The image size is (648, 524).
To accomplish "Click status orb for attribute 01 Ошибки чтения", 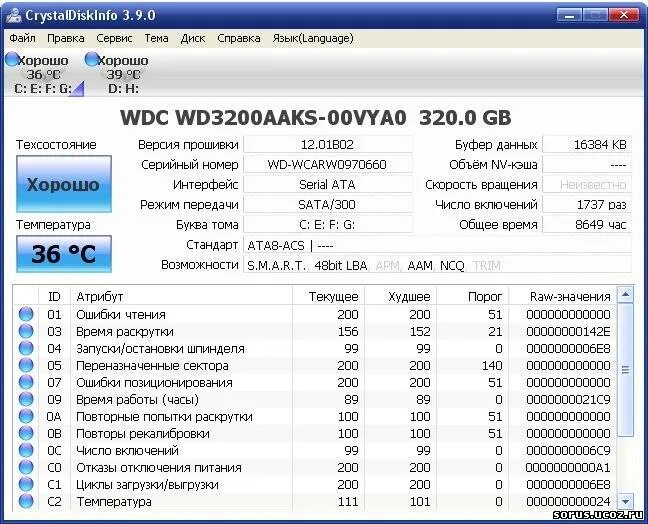I will click(26, 314).
